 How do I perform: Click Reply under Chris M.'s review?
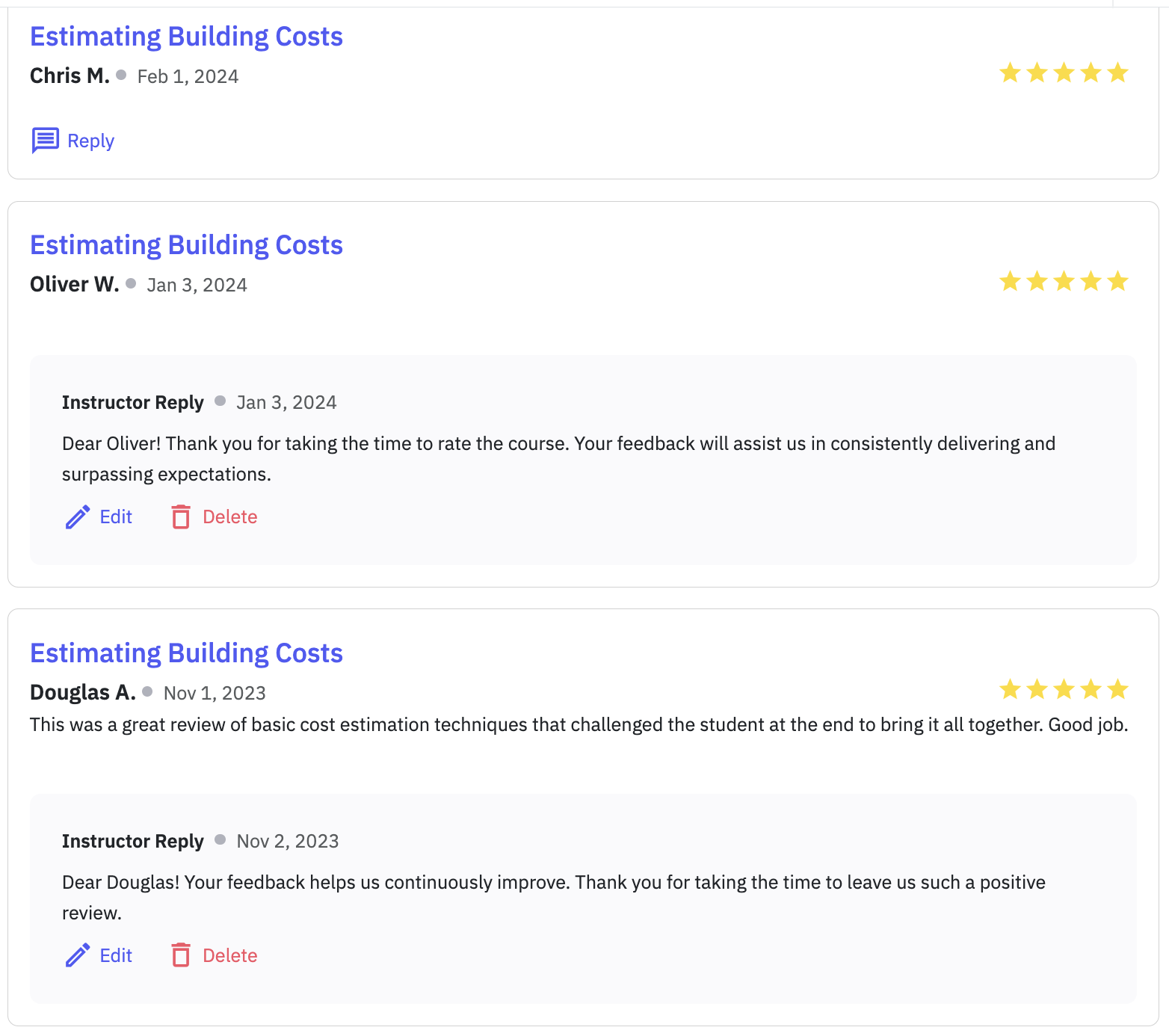pyautogui.click(x=90, y=140)
